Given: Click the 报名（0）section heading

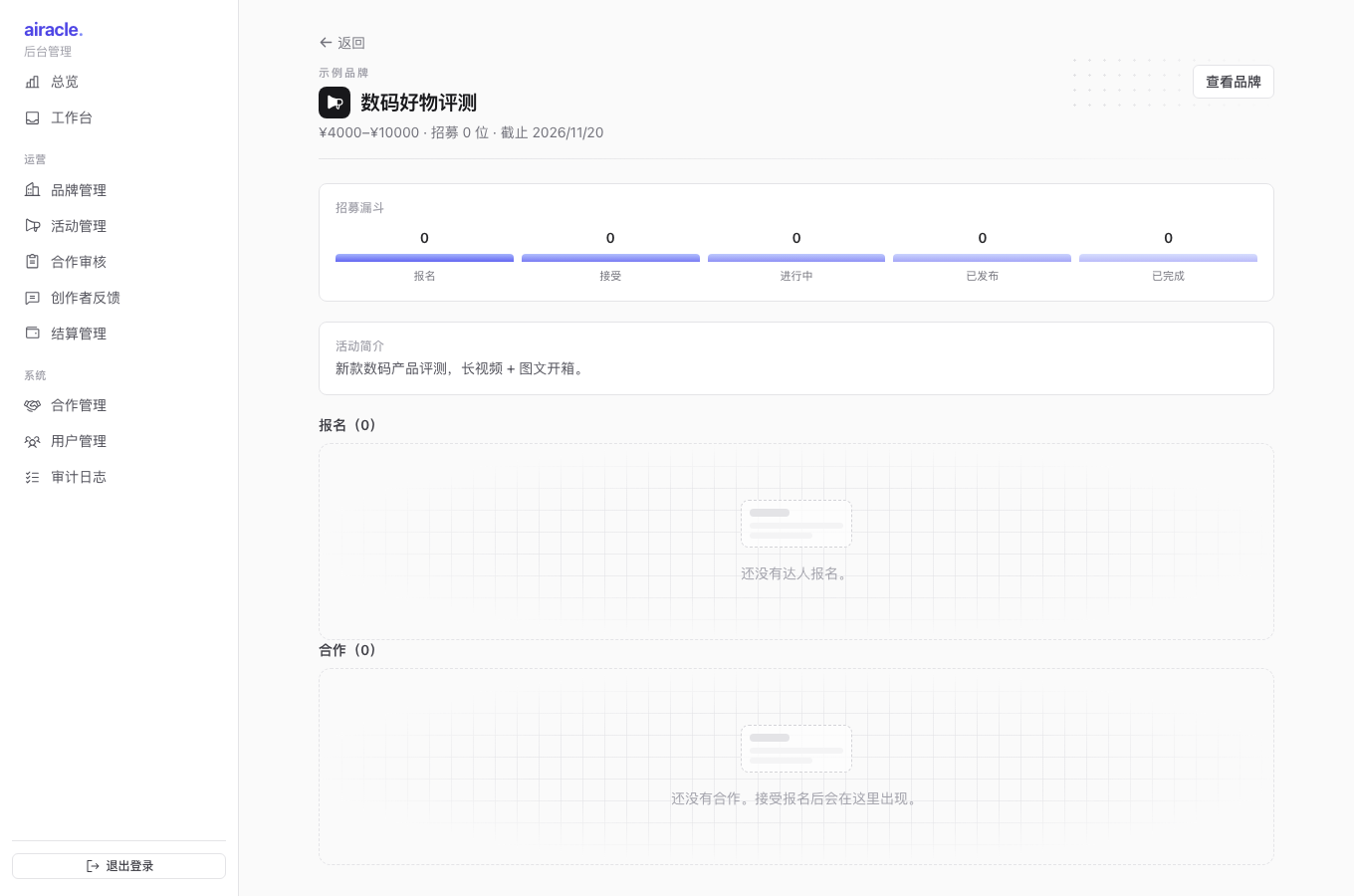Looking at the screenshot, I should 347,425.
